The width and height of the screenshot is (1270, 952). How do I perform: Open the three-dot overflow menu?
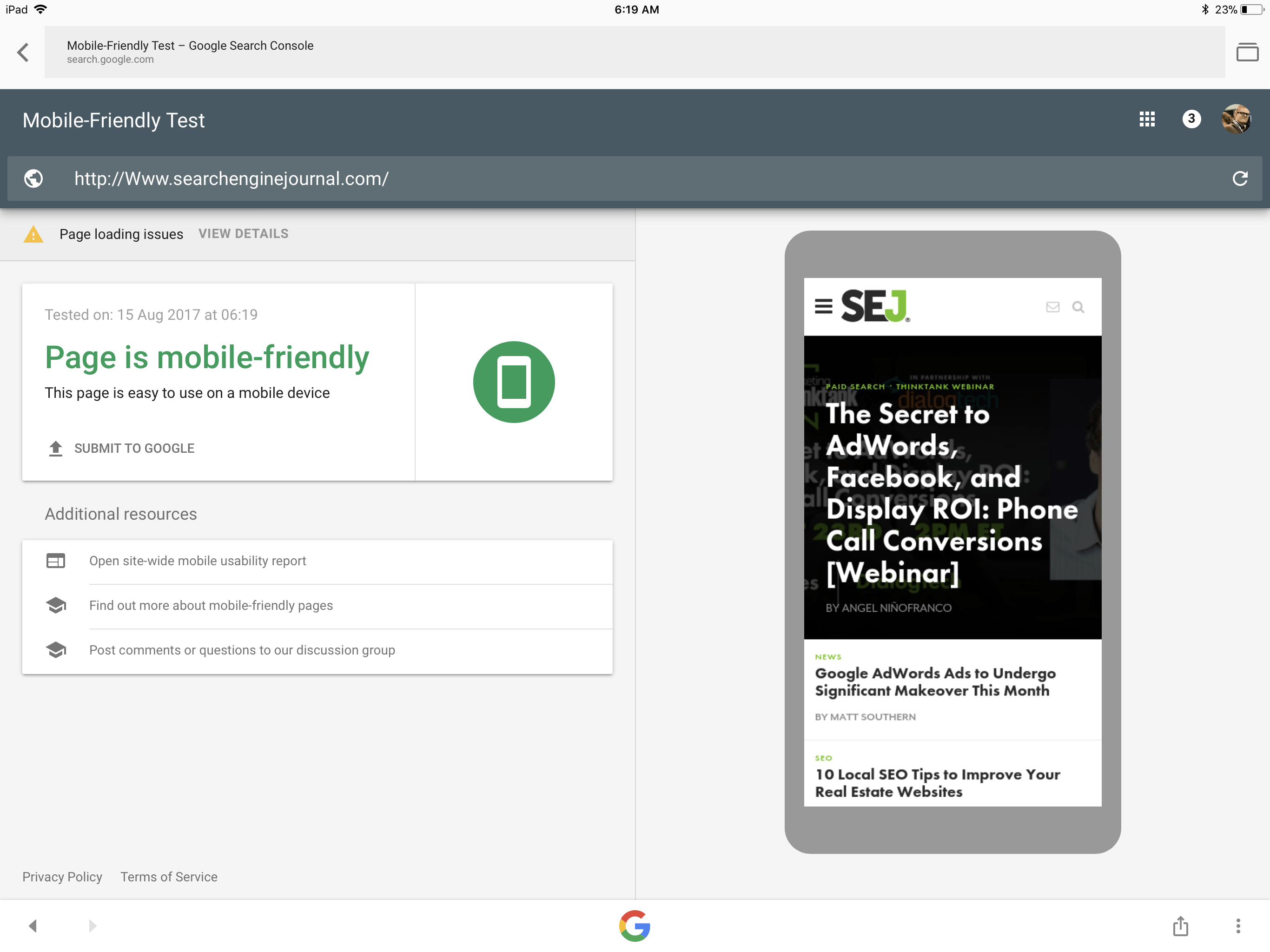pyautogui.click(x=1238, y=926)
